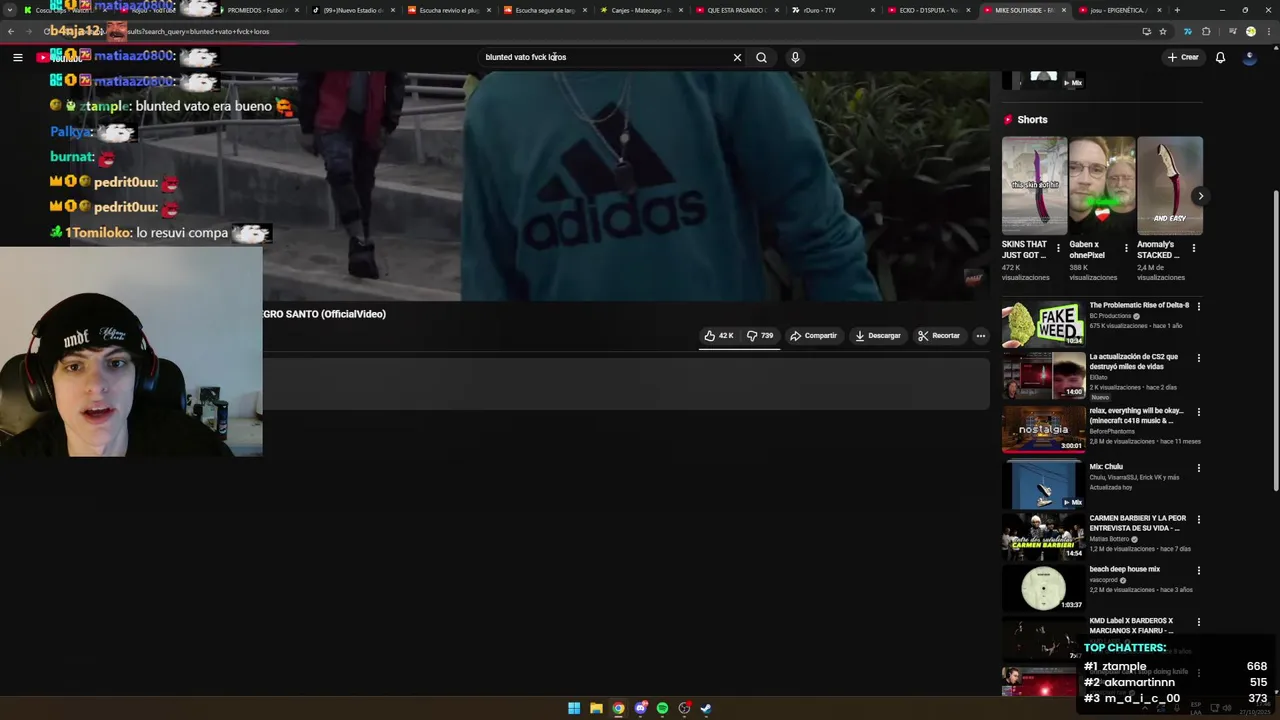Viewport: 1280px width, 720px height.
Task: Open the YouTube hamburger guide menu
Action: pos(17,57)
